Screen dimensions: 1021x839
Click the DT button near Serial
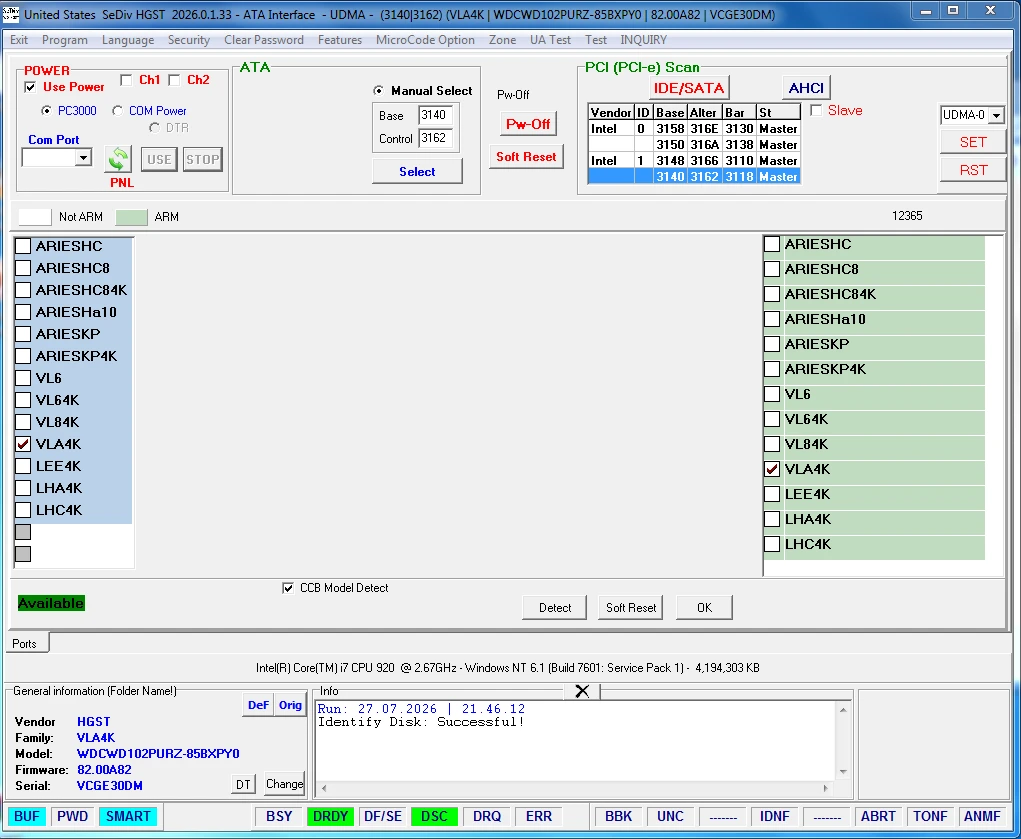243,784
